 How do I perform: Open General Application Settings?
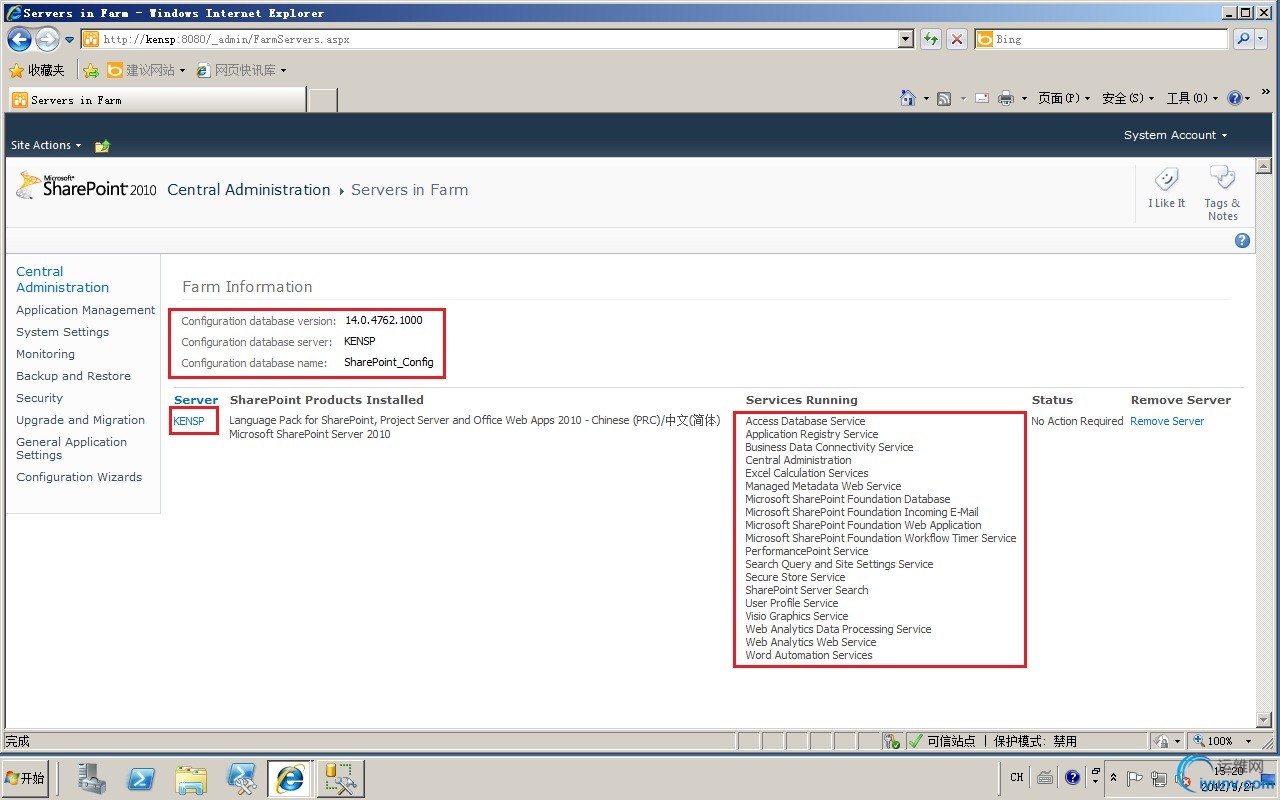[71, 448]
